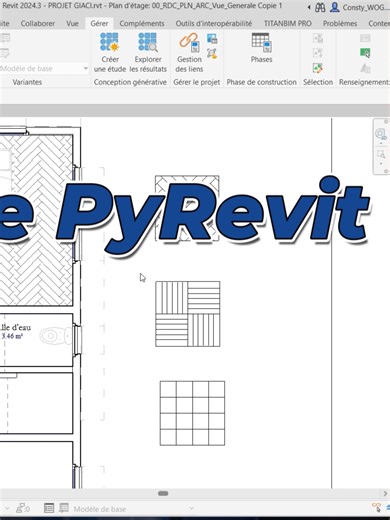Open the Problèmes tab
The width and height of the screenshot is (390, 520).
(340, 23)
